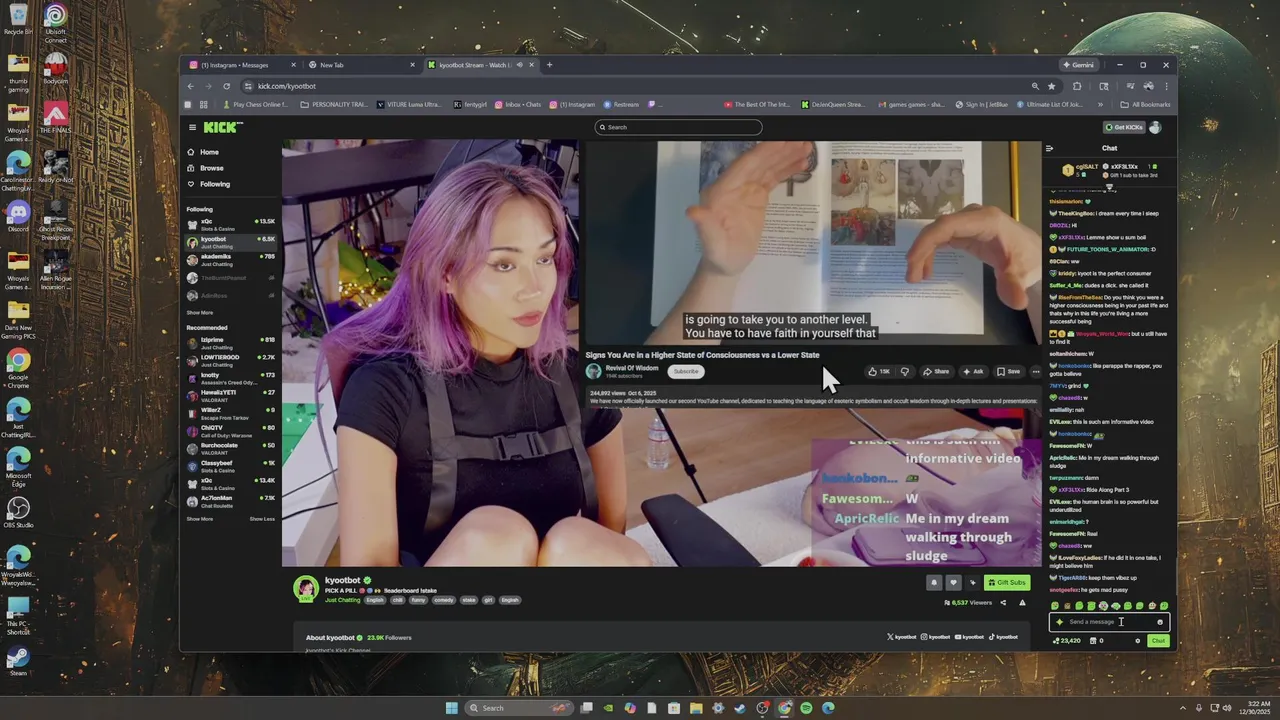Open kyootbot's TikTok social link
Viewport: 1280px width, 720px height.
(x=1004, y=637)
